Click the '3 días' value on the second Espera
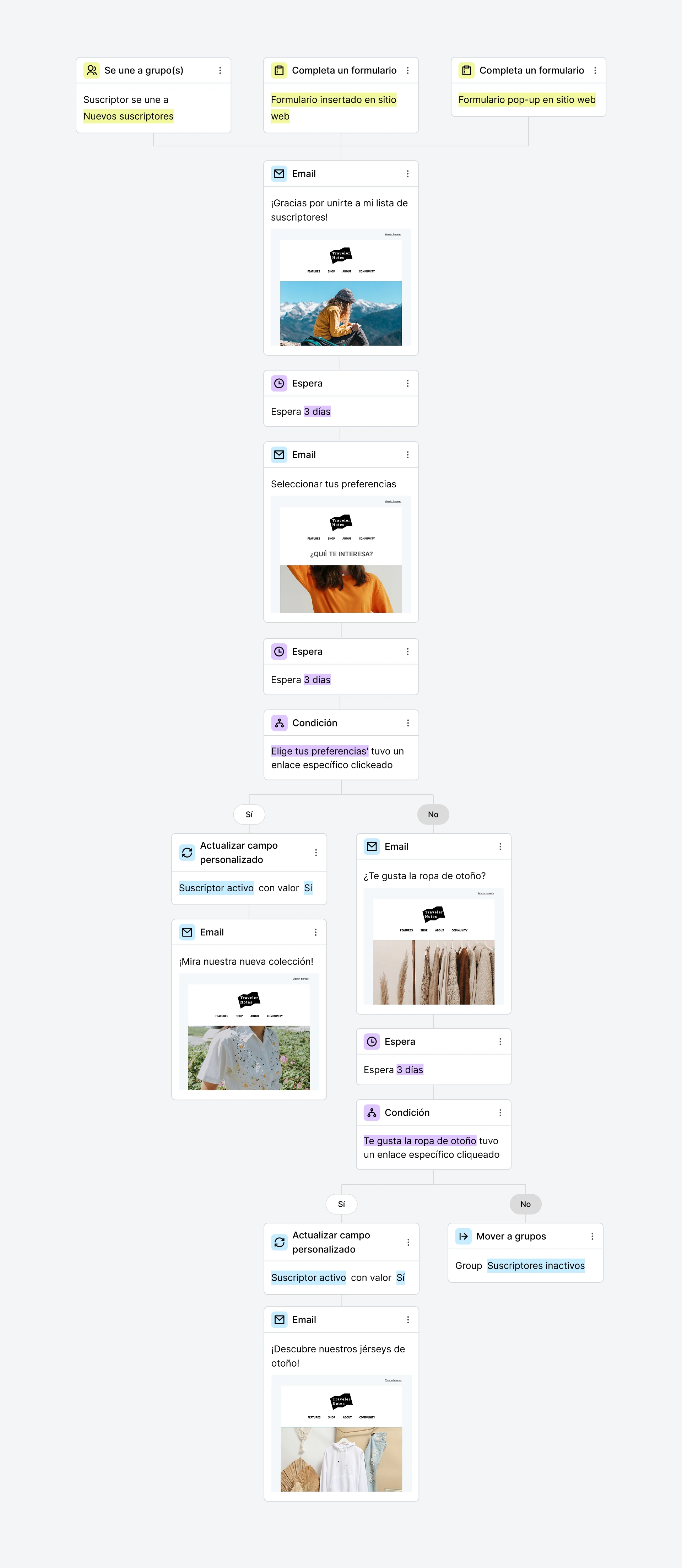Image resolution: width=682 pixels, height=1568 pixels. [x=317, y=680]
